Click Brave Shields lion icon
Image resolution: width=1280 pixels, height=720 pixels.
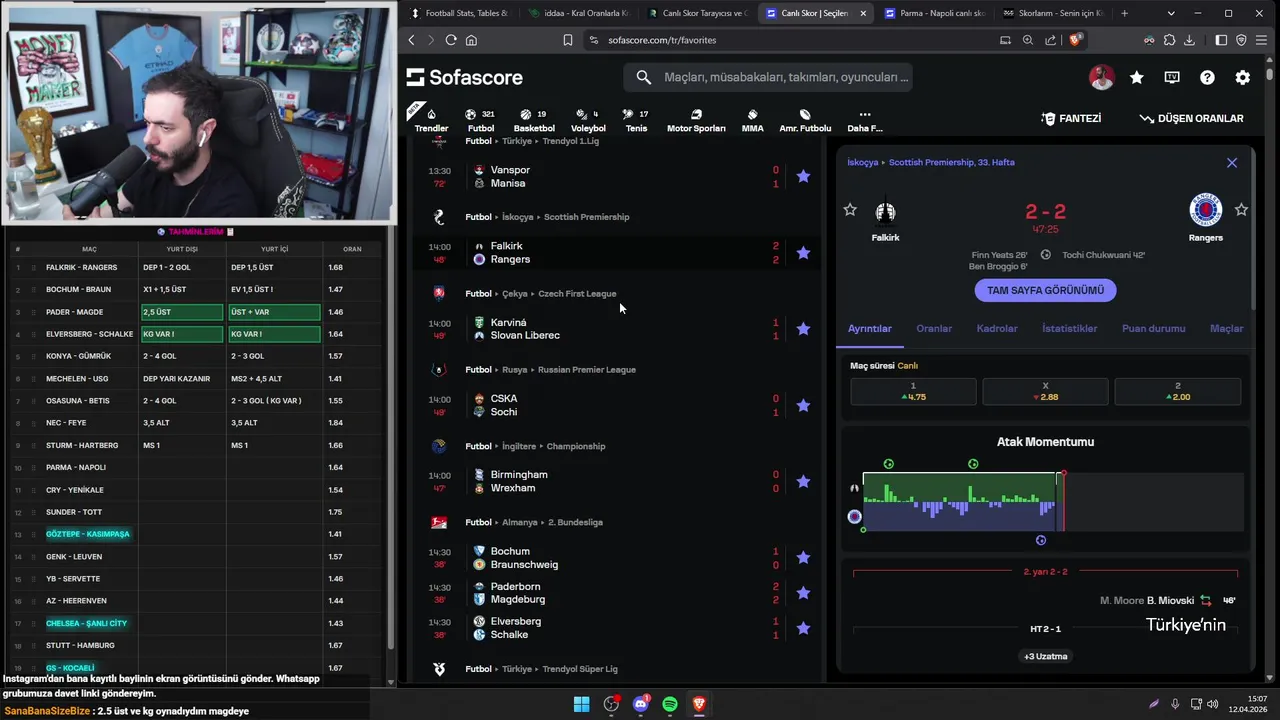[1075, 40]
